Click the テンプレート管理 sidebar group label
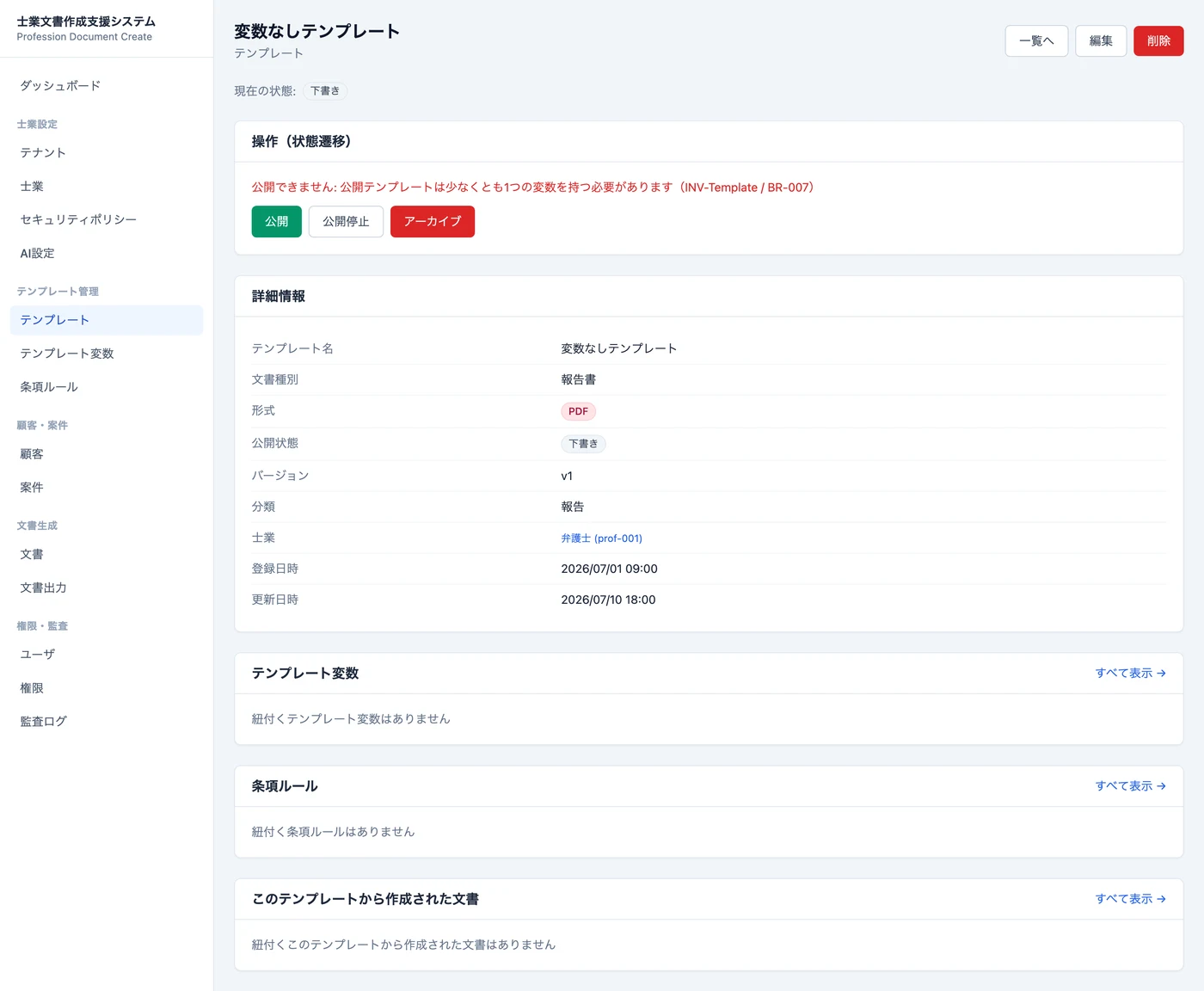Viewport: 1204px width, 991px height. click(x=58, y=292)
